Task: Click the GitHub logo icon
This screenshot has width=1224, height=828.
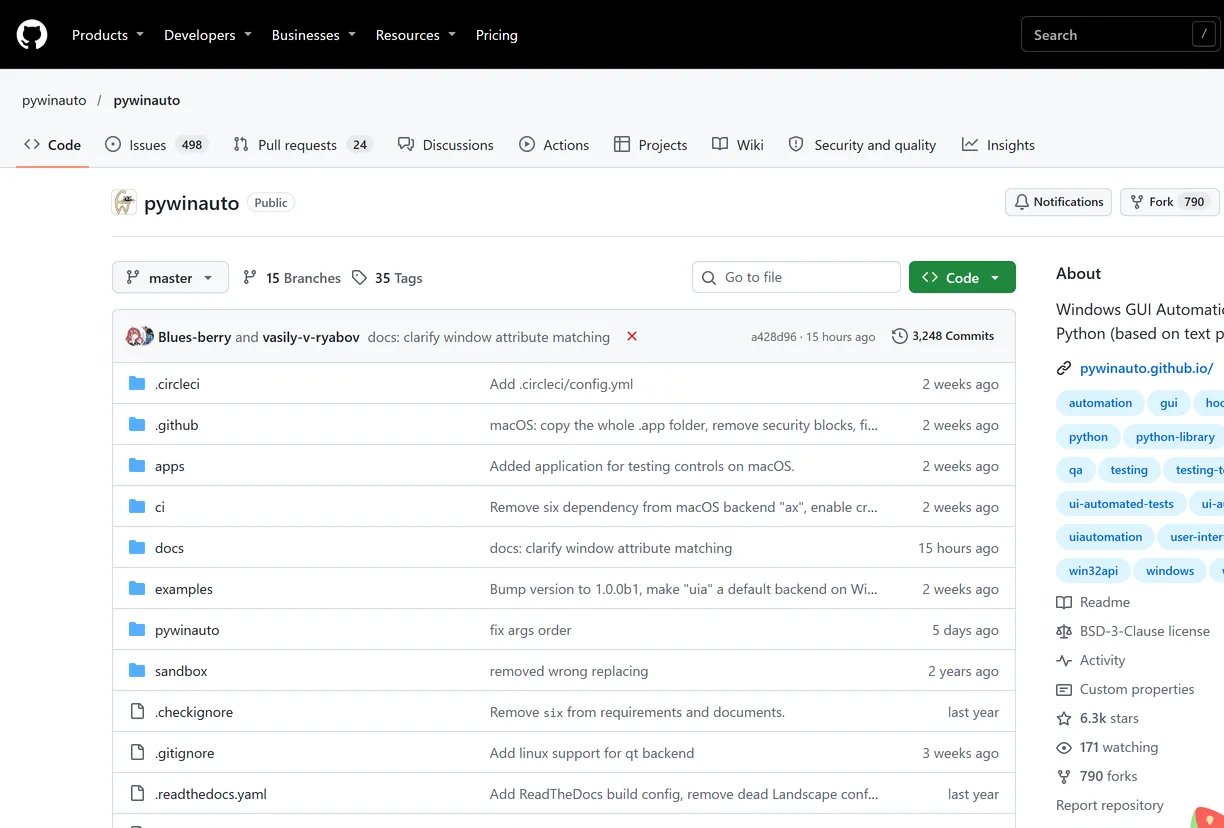Action: pyautogui.click(x=32, y=35)
